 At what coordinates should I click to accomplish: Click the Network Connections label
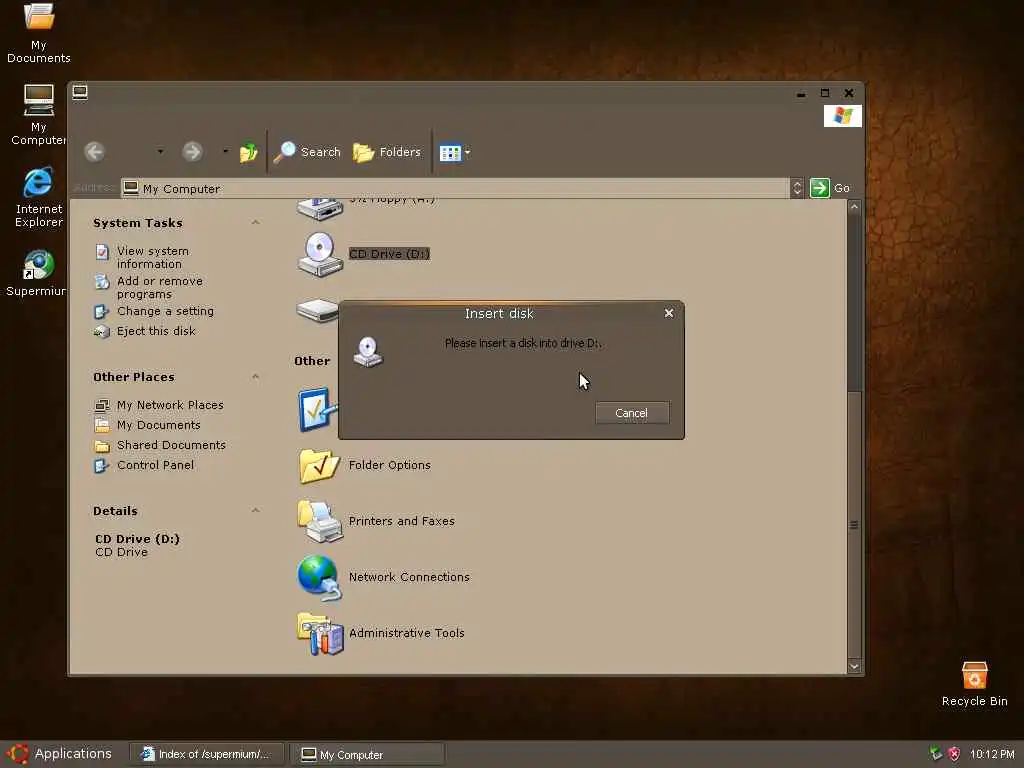click(409, 577)
